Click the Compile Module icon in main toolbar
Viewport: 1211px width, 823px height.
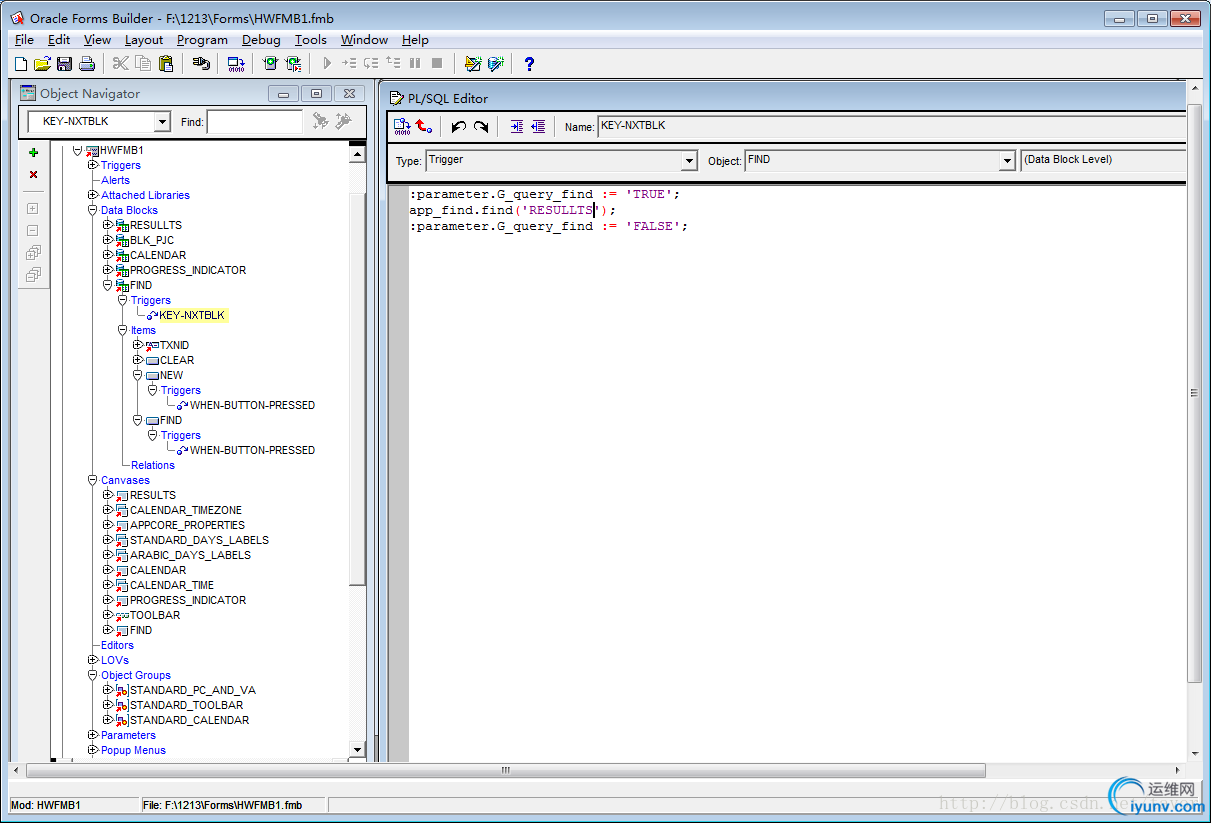click(236, 64)
